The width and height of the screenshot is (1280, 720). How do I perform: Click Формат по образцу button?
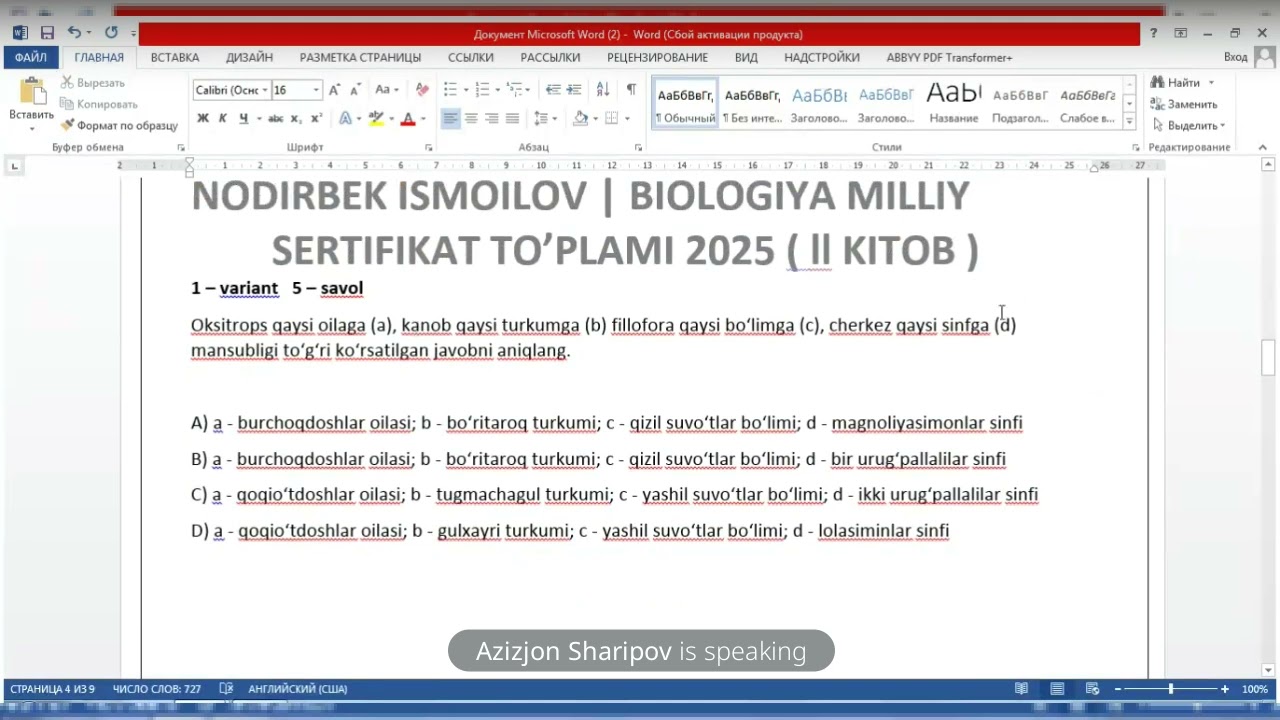[x=119, y=126]
